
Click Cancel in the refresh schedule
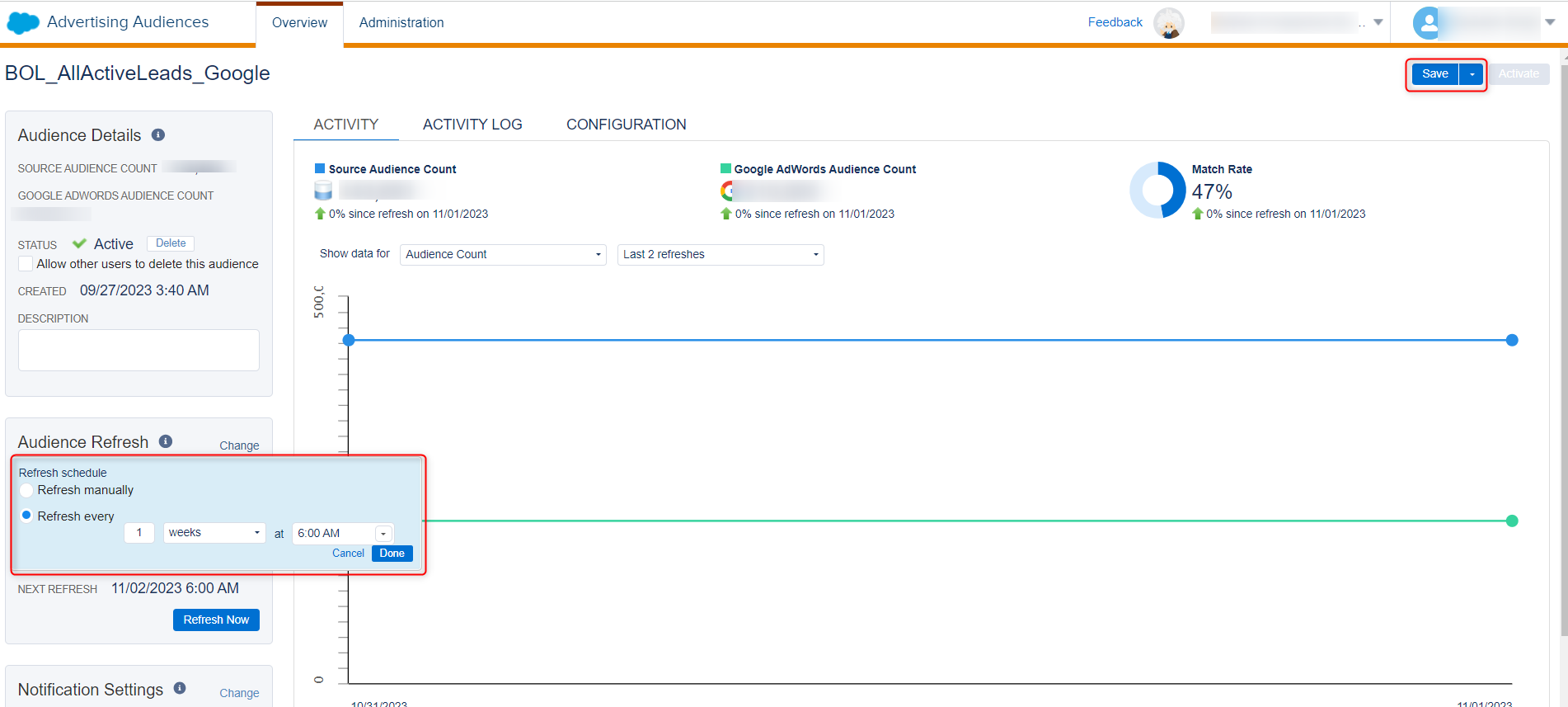click(x=348, y=554)
